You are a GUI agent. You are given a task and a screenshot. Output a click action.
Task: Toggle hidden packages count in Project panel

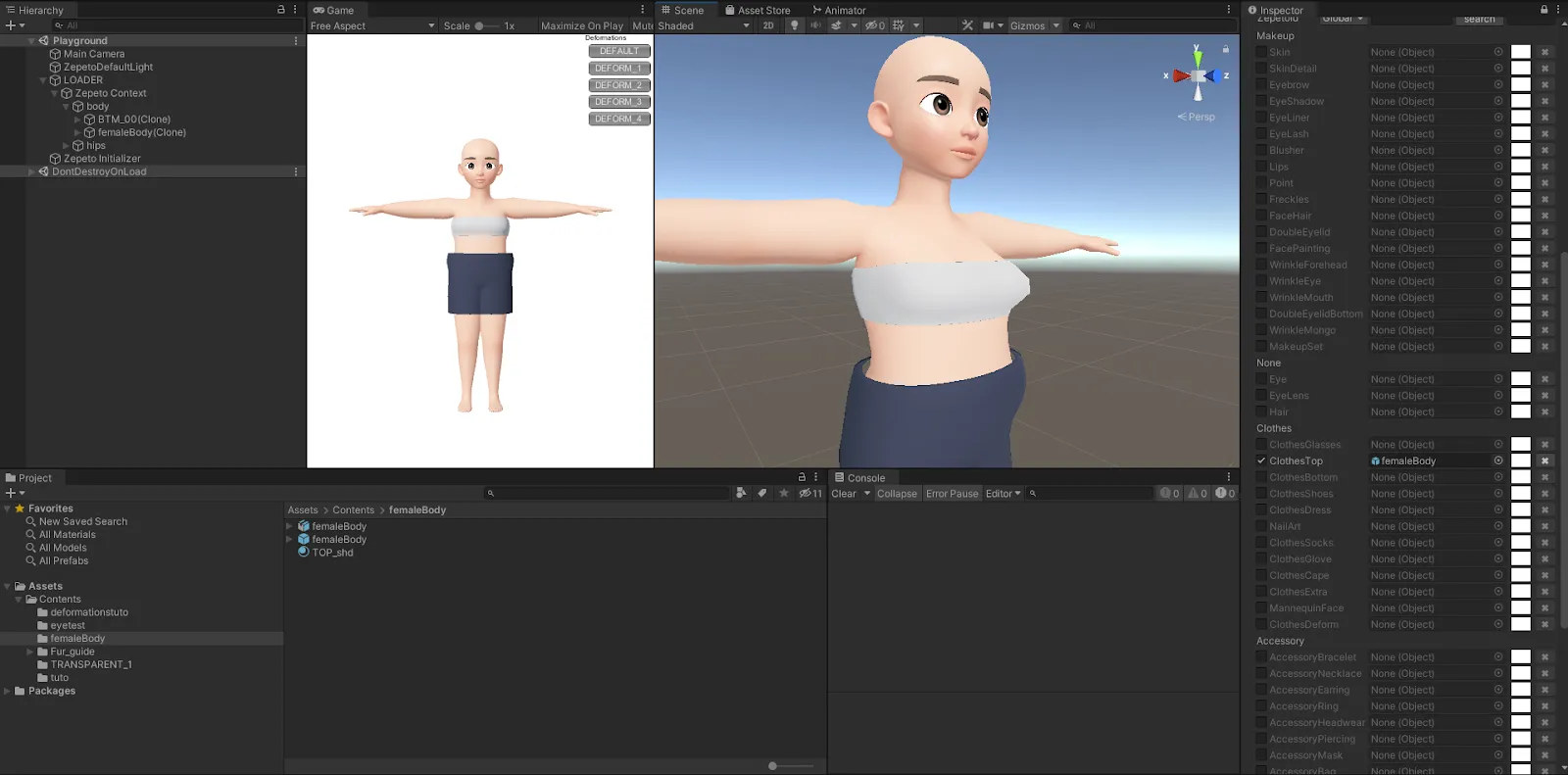tap(810, 493)
